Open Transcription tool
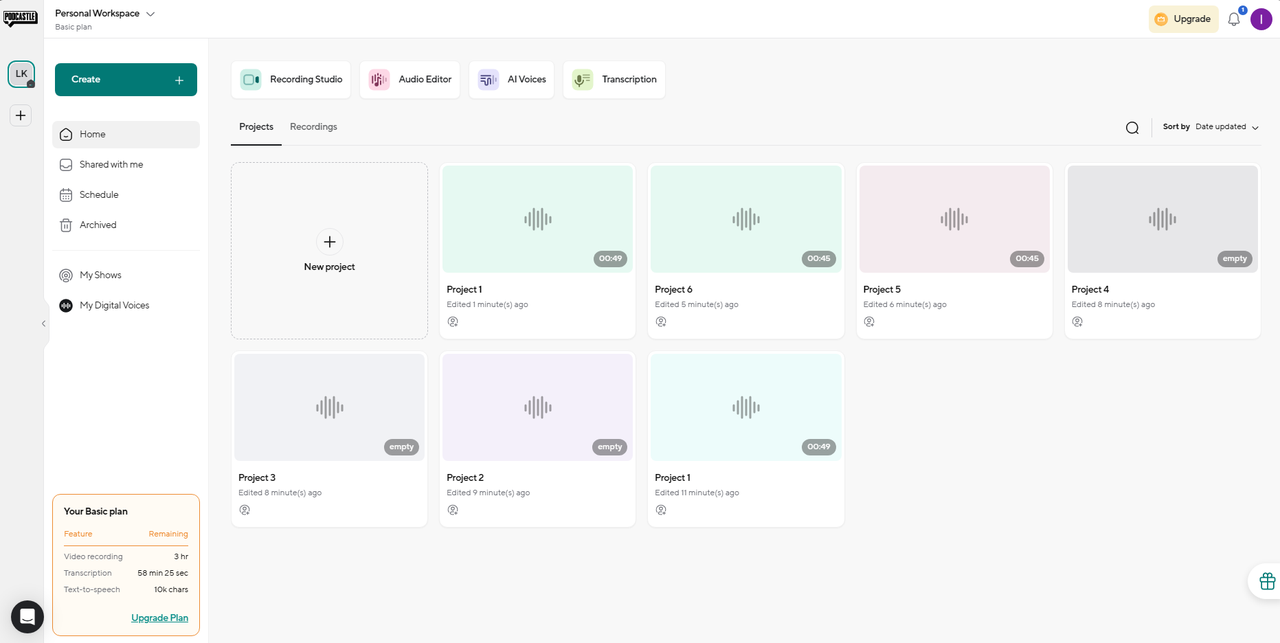 (614, 80)
